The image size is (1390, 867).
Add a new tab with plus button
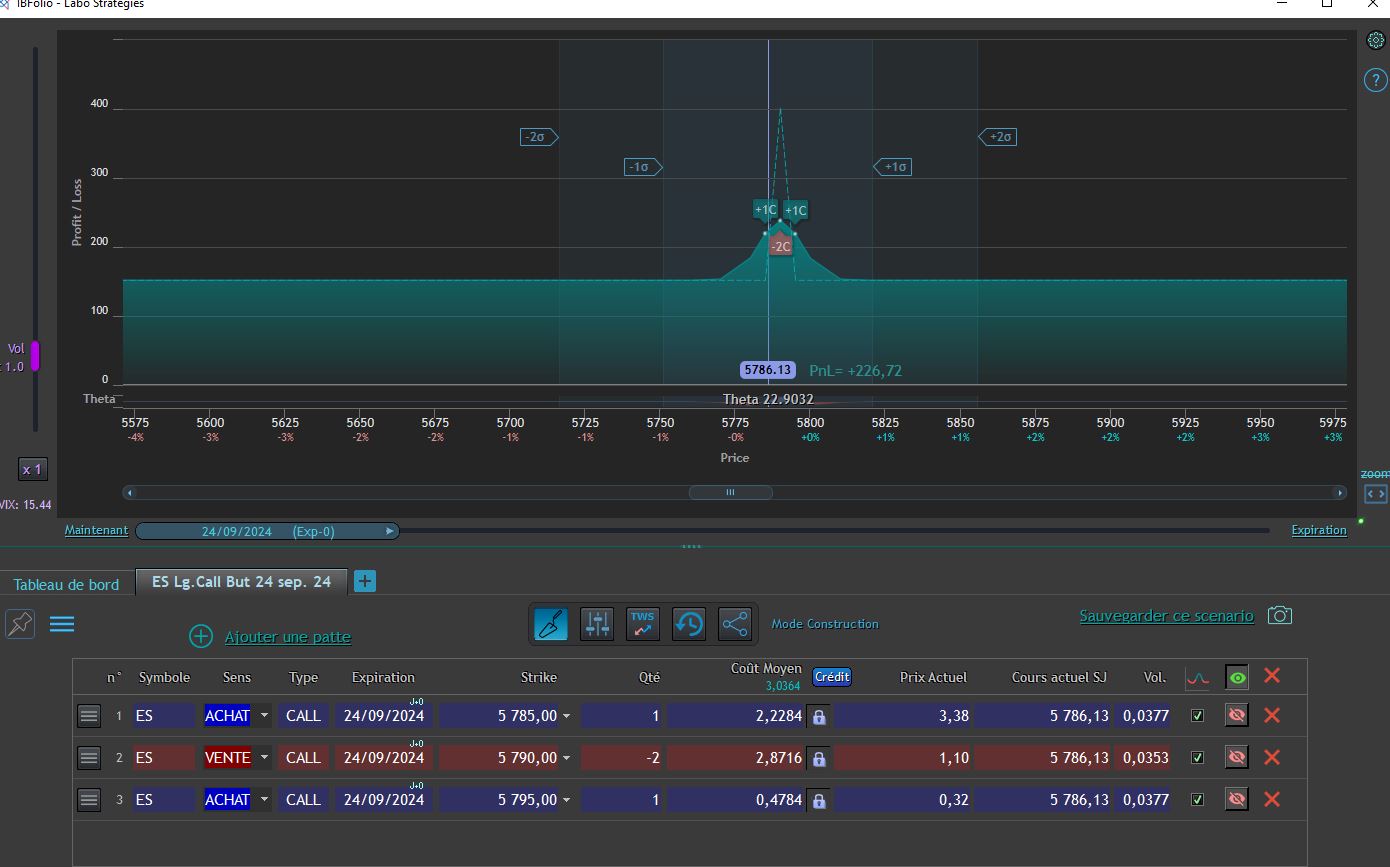click(x=365, y=581)
